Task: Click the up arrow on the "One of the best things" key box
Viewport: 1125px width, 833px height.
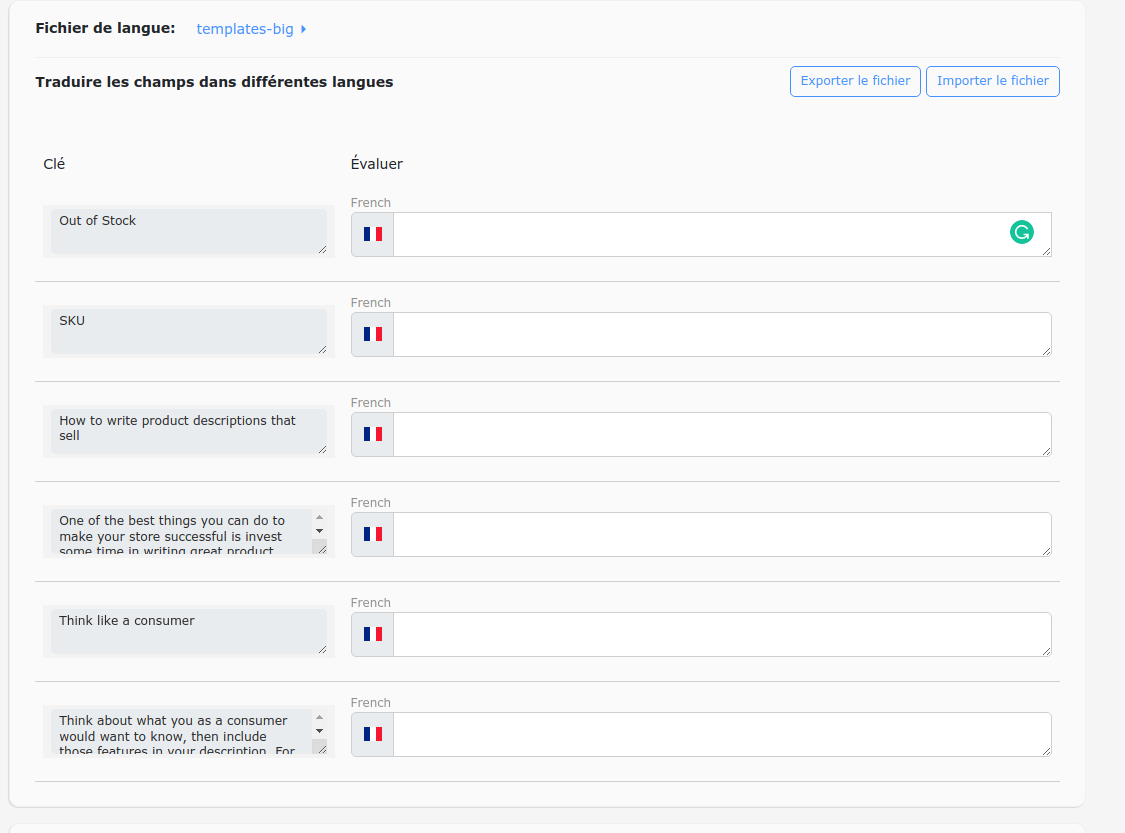Action: (x=319, y=515)
